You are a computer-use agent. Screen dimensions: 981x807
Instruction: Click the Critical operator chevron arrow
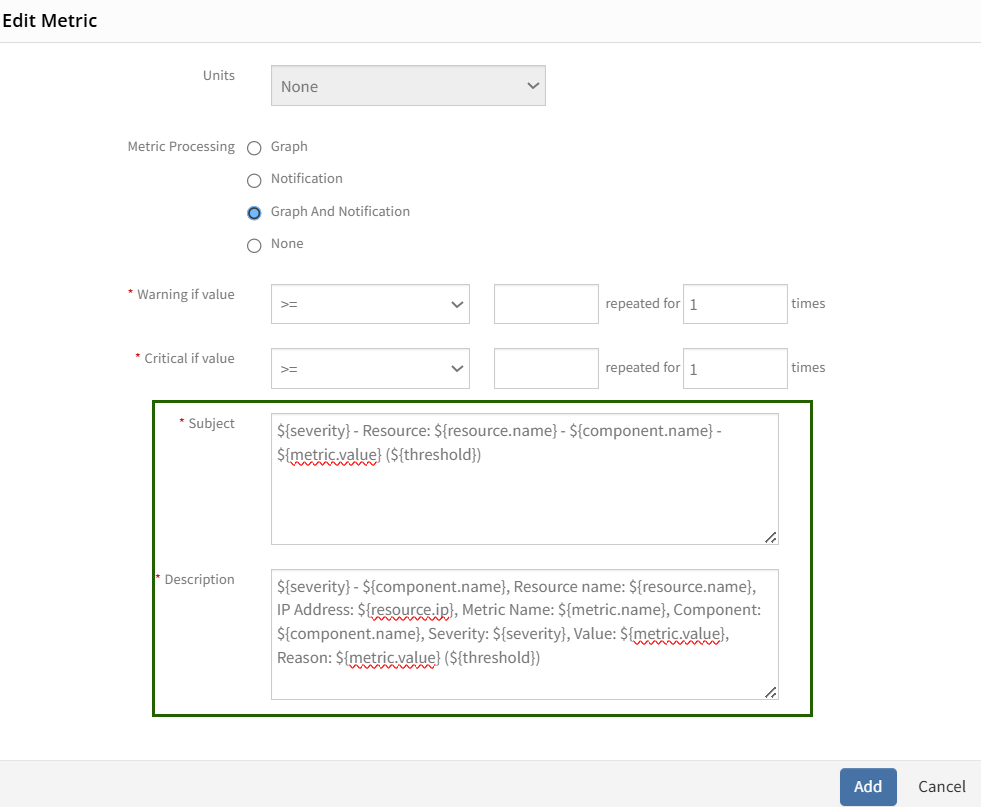coord(457,369)
